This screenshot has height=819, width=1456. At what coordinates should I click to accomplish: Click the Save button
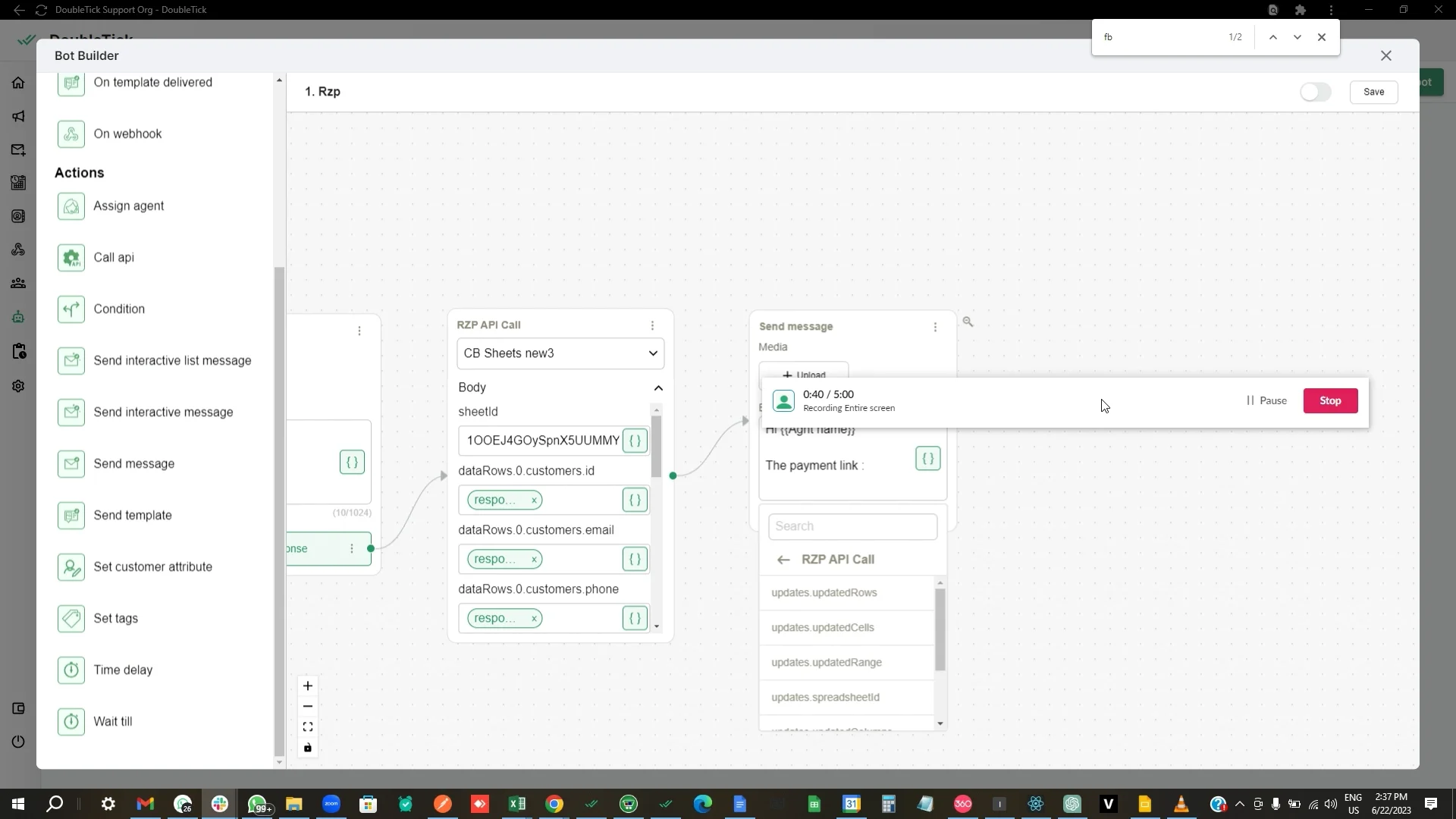[1374, 92]
